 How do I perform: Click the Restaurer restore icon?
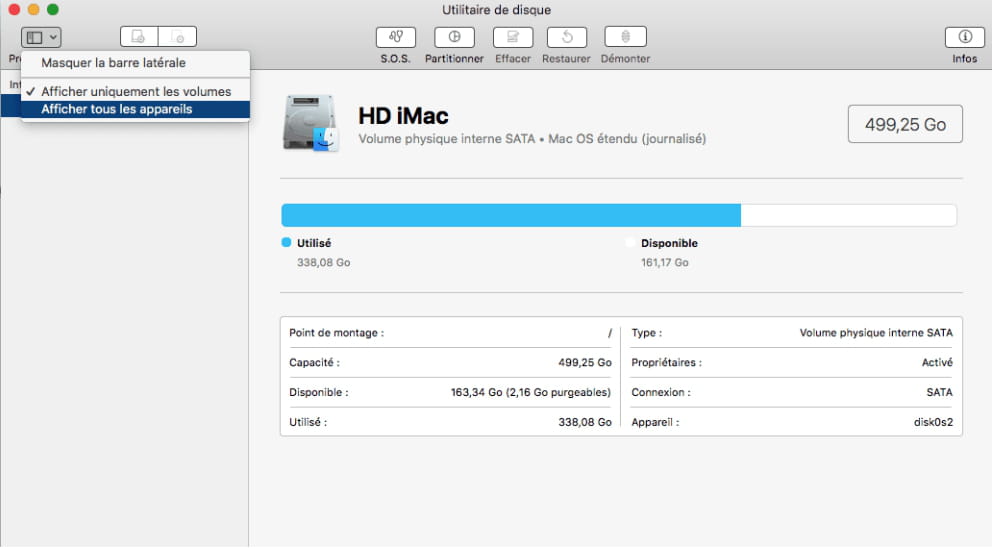click(x=566, y=37)
